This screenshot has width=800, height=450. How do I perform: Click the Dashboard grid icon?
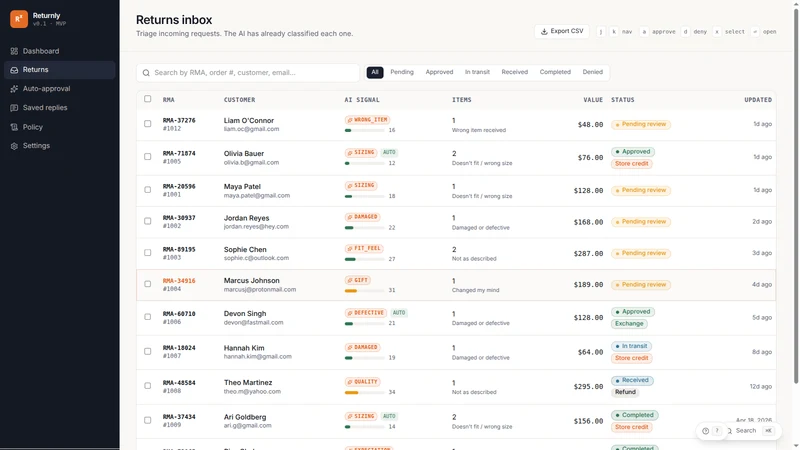click(14, 51)
